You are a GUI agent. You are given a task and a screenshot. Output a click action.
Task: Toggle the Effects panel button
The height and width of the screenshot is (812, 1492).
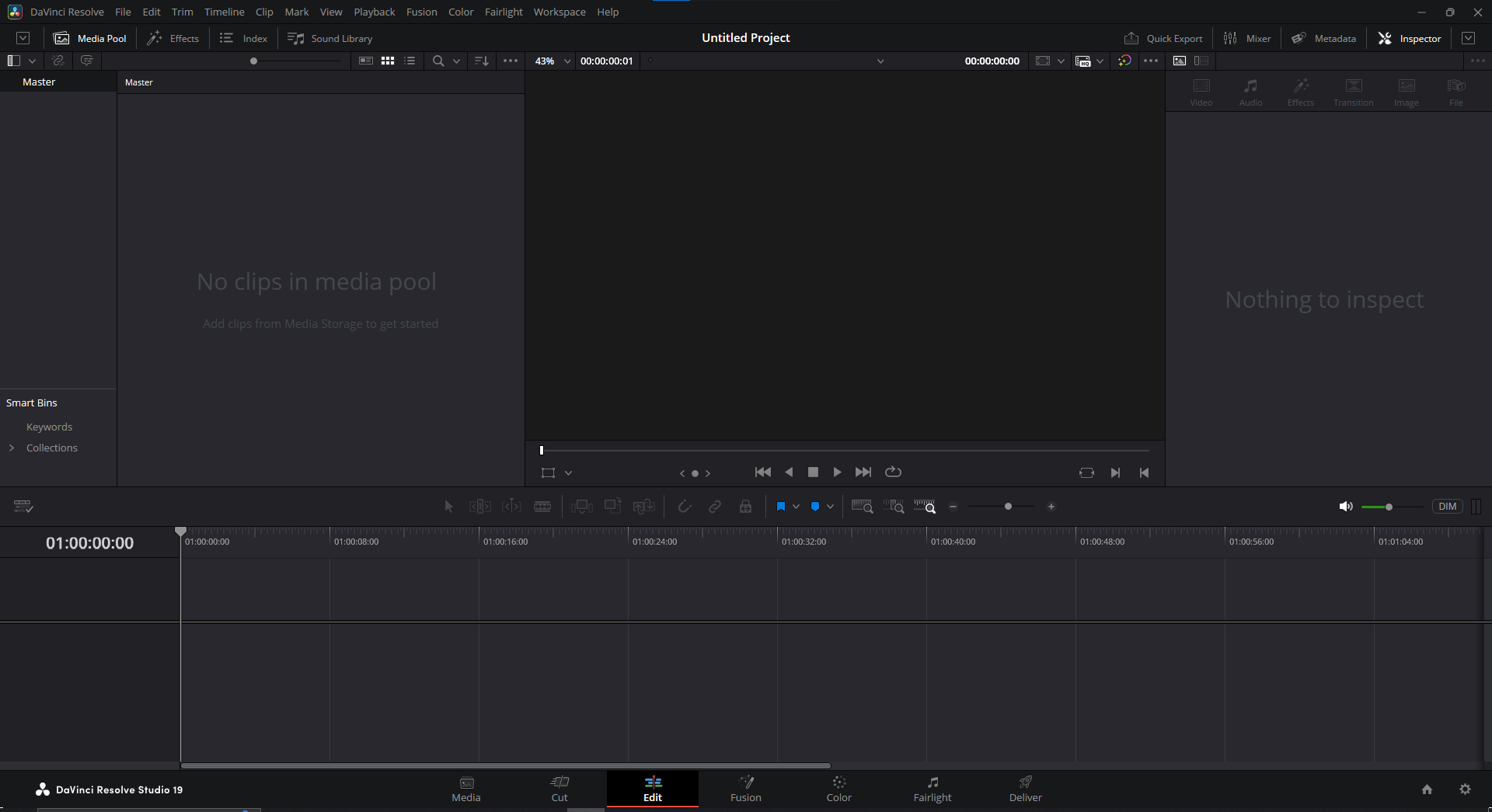coord(173,38)
